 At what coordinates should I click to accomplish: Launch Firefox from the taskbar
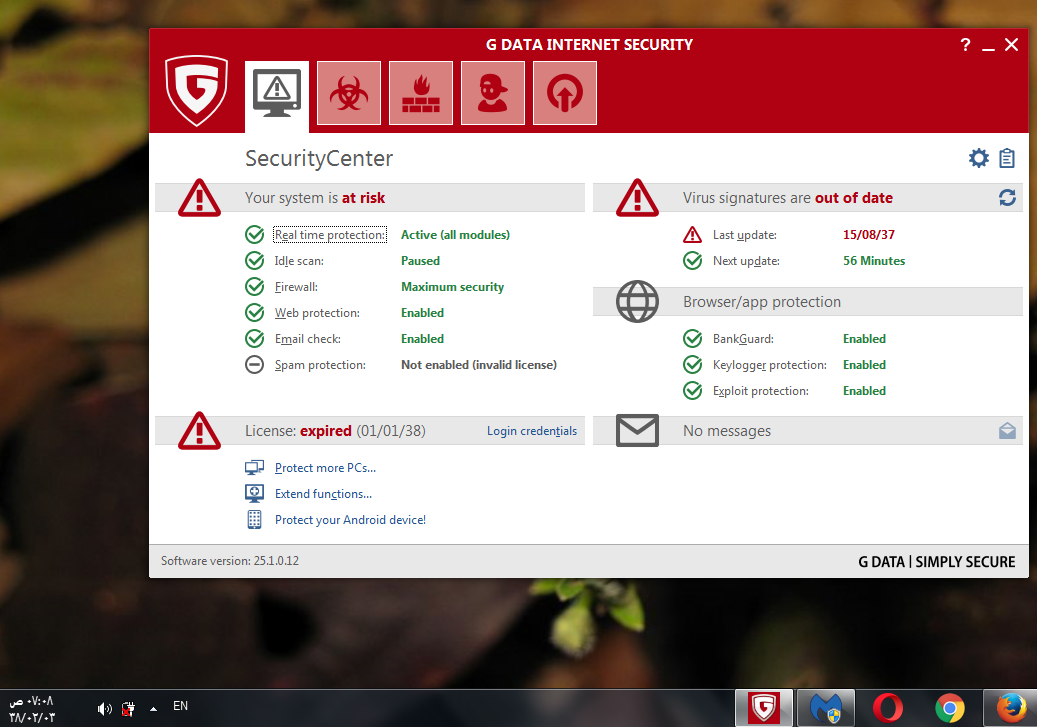(x=1011, y=708)
